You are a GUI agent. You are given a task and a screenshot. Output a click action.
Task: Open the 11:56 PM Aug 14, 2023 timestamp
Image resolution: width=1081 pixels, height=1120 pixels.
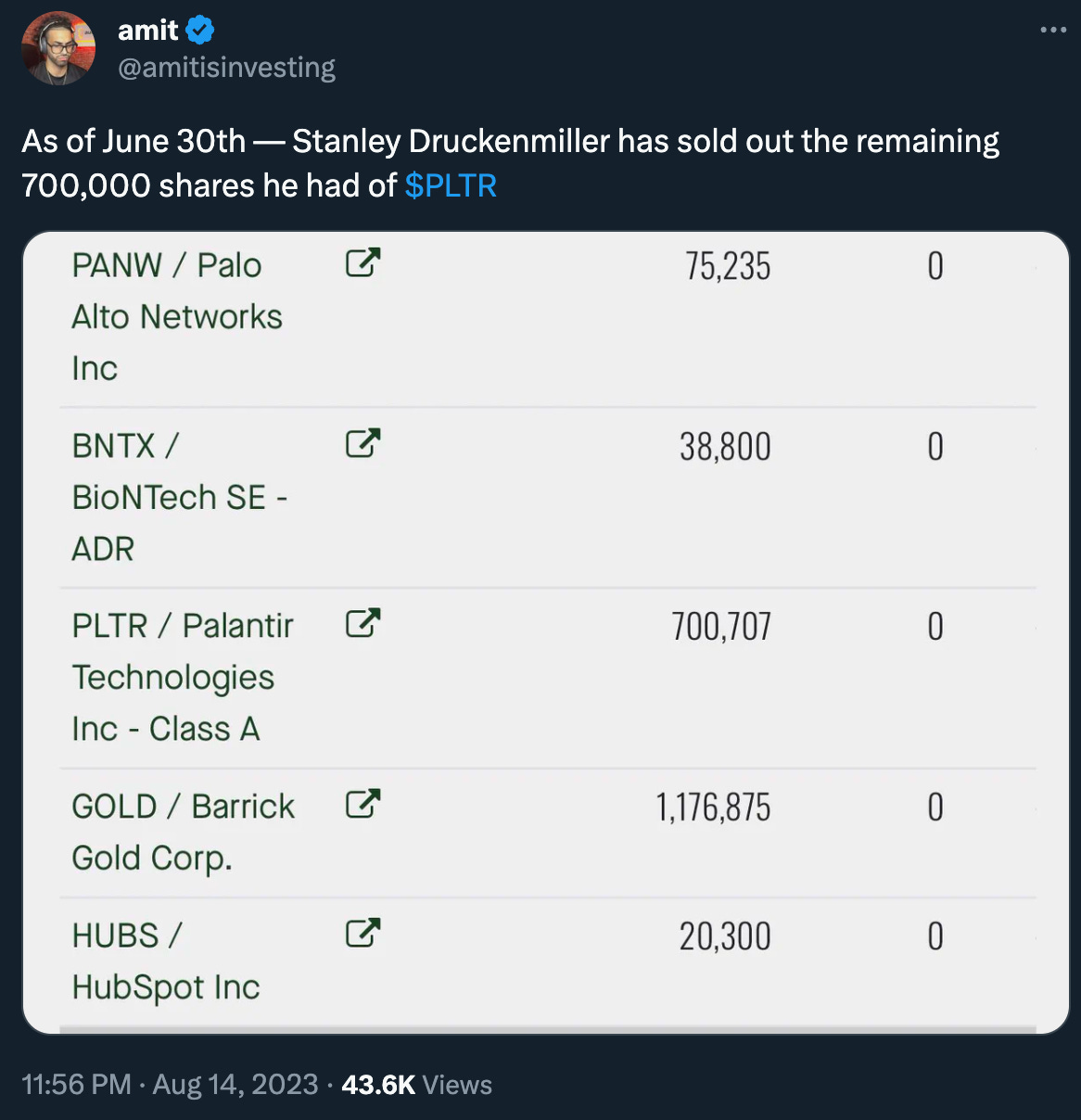170,1085
